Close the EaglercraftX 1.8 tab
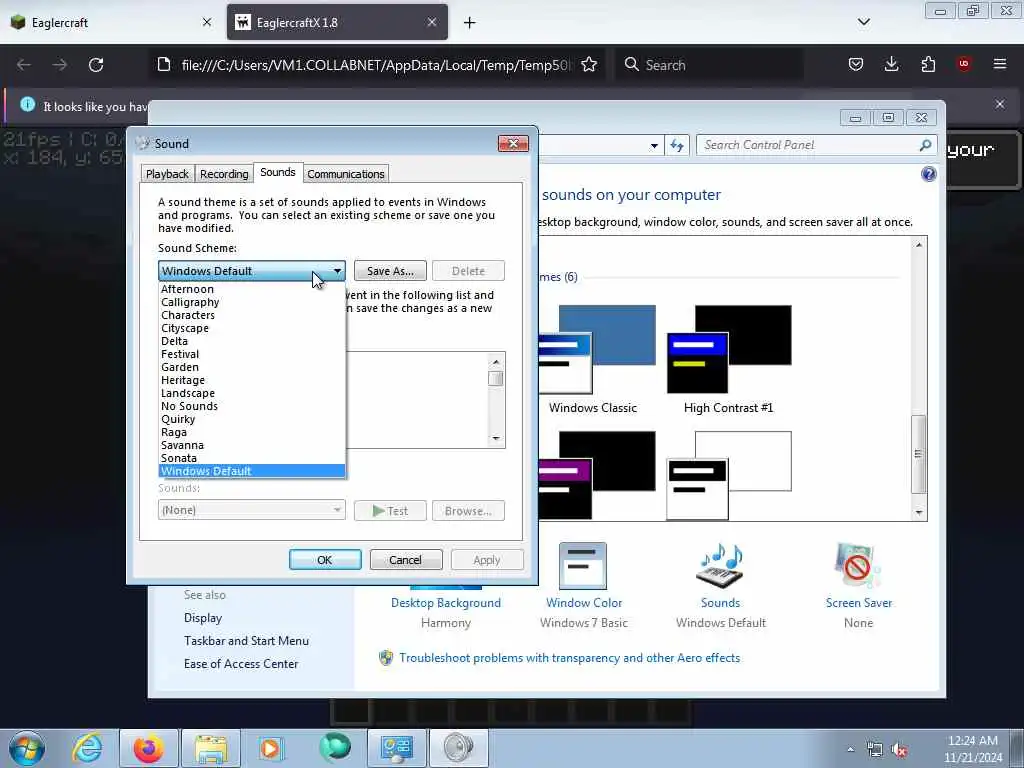This screenshot has width=1024, height=768. 432,22
